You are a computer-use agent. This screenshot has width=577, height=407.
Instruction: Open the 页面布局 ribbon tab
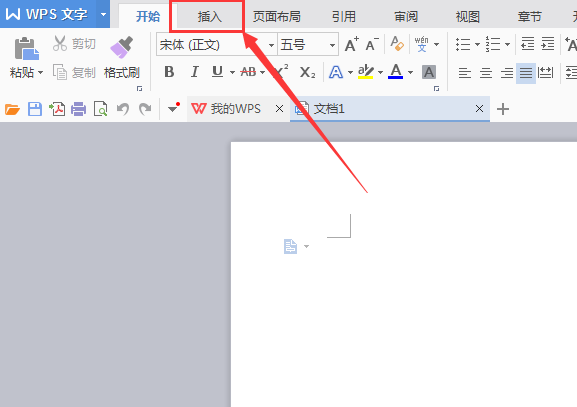pyautogui.click(x=277, y=17)
